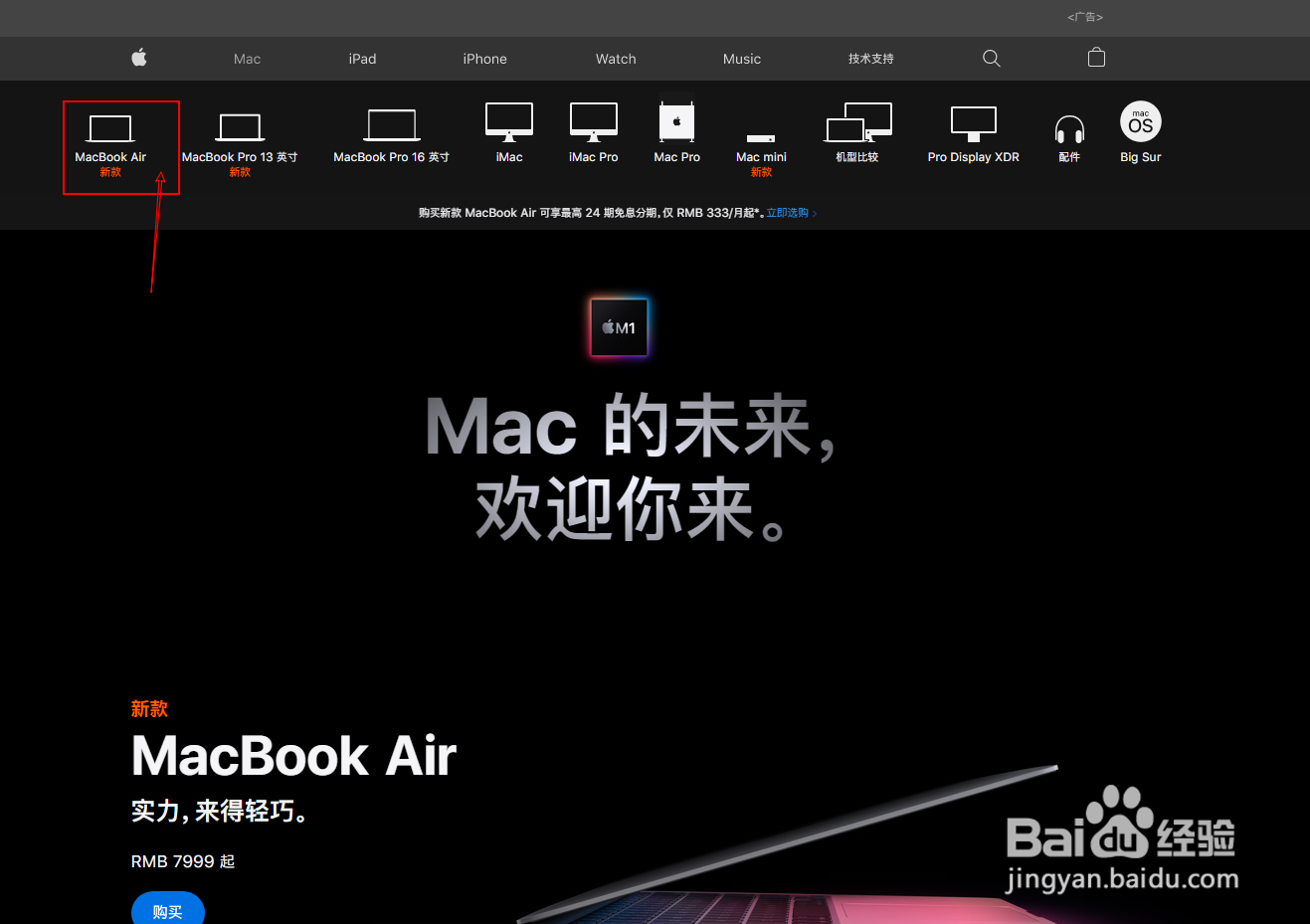Image resolution: width=1310 pixels, height=924 pixels.
Task: Click the <广告> label at top
Action: click(x=1085, y=17)
